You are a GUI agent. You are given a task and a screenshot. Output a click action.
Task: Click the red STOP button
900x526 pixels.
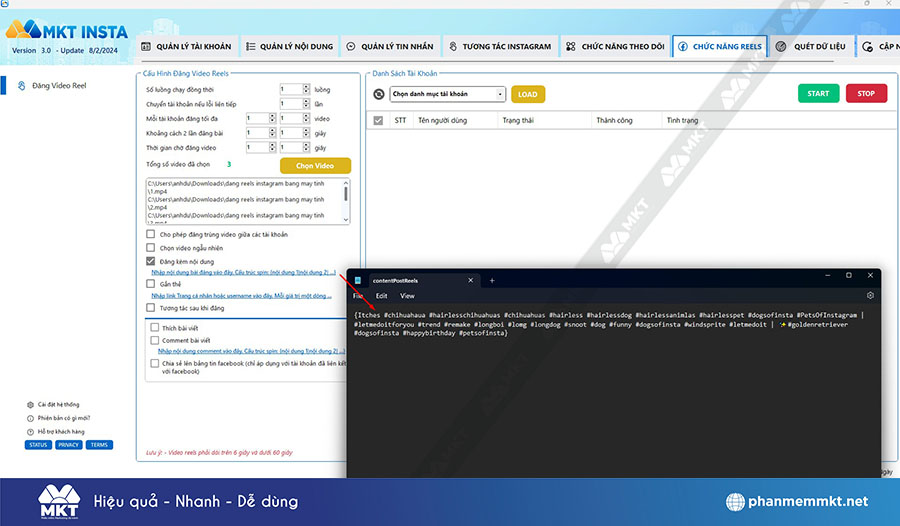[866, 94]
